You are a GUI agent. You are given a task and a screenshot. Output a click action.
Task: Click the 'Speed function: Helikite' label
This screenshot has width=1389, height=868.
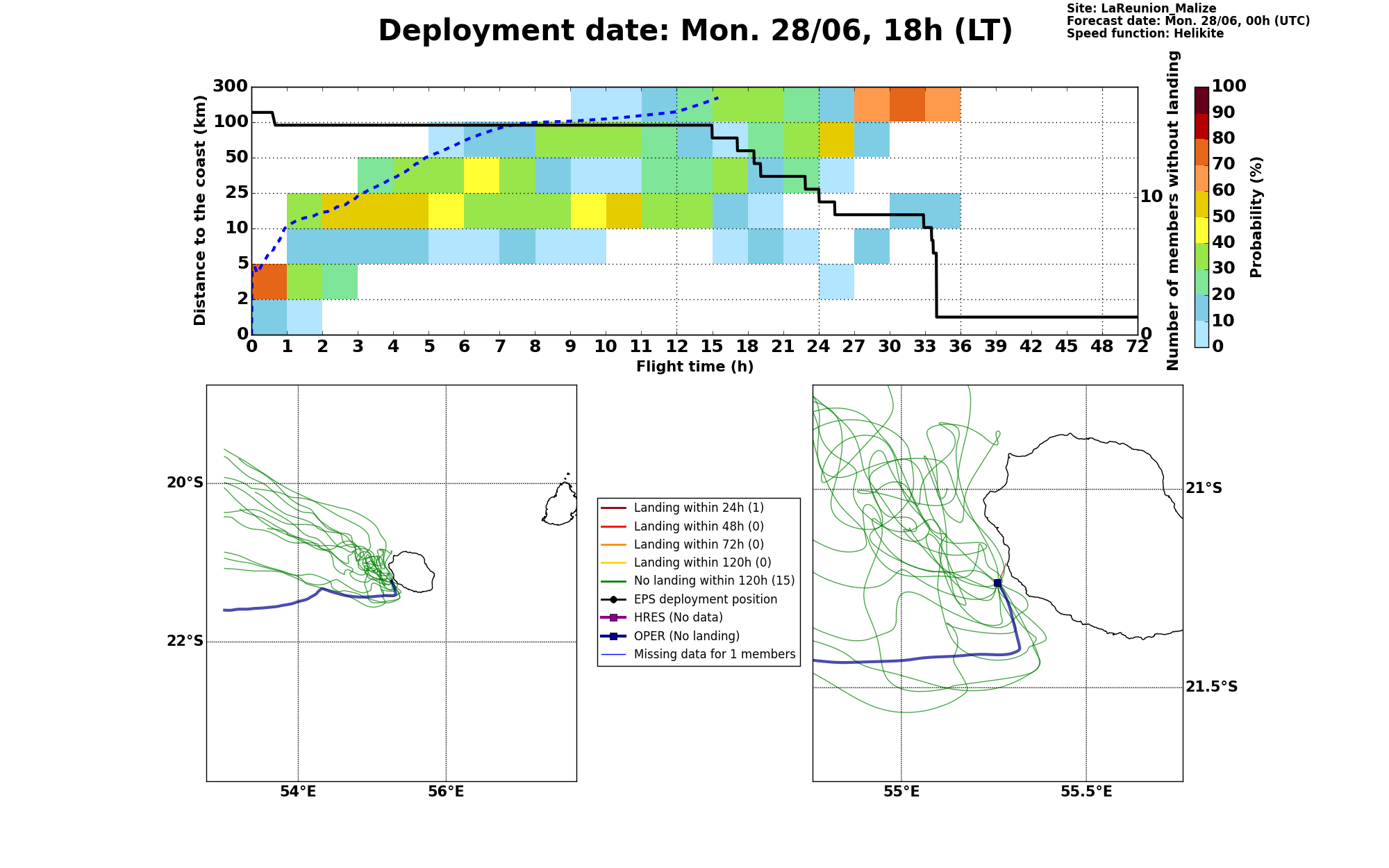tap(1145, 34)
